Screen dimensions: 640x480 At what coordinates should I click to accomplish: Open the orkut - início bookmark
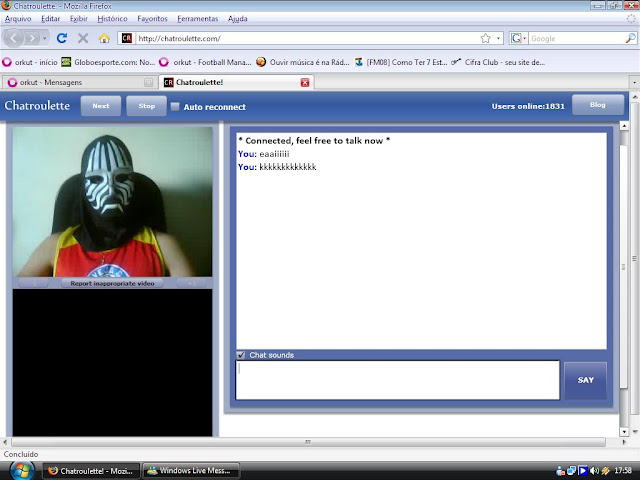click(30, 62)
